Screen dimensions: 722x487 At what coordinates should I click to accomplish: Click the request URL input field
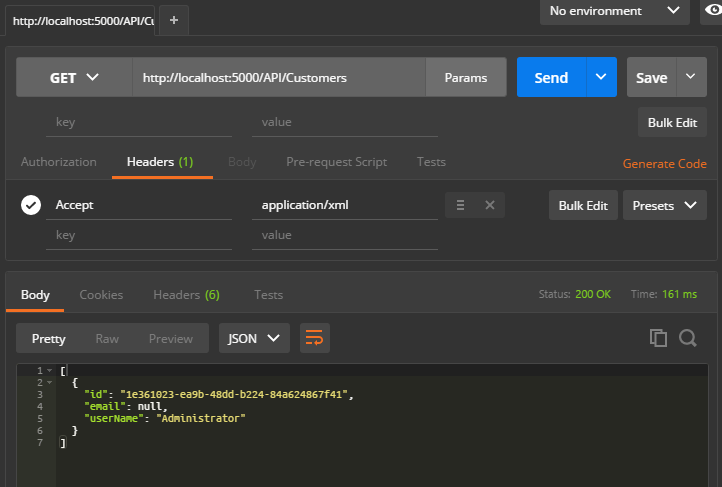pyautogui.click(x=279, y=77)
